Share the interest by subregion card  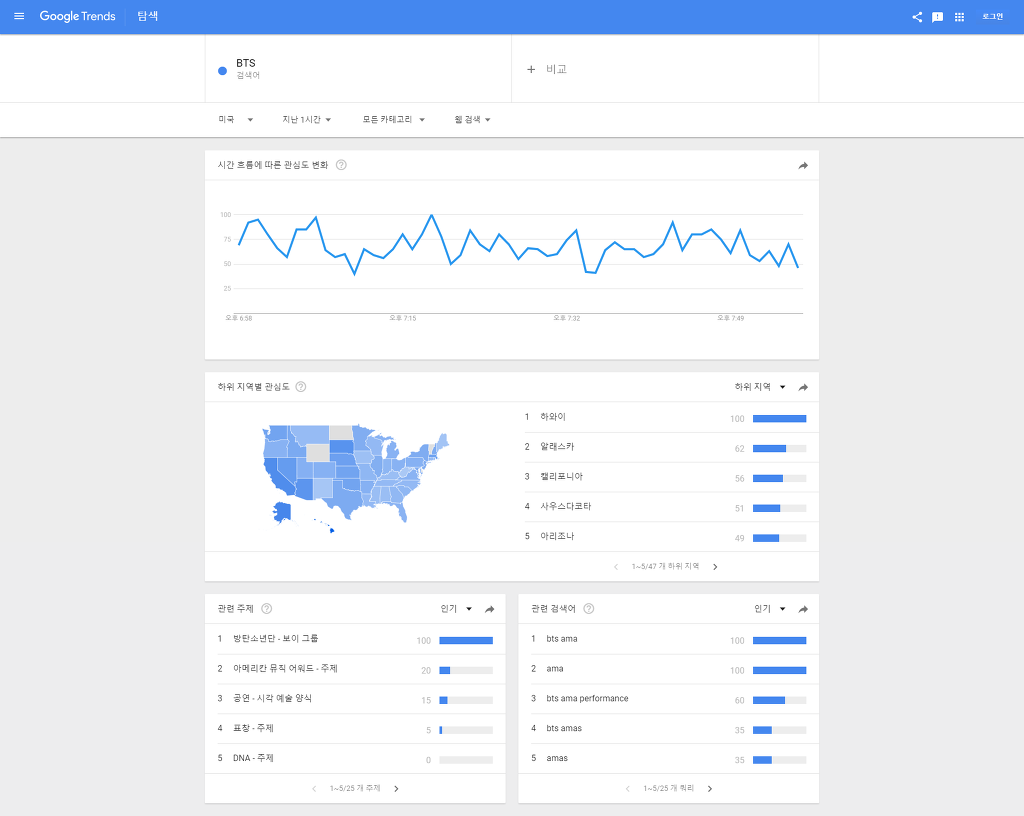pyautogui.click(x=803, y=388)
